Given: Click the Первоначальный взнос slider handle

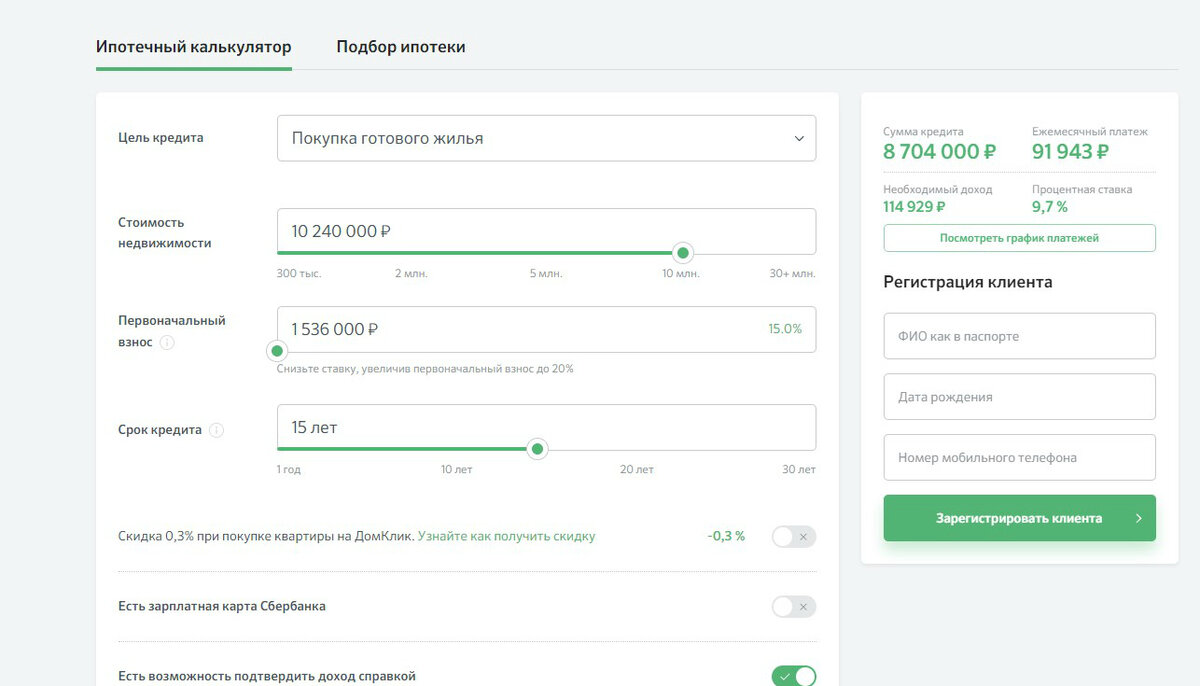Looking at the screenshot, I should click(277, 351).
